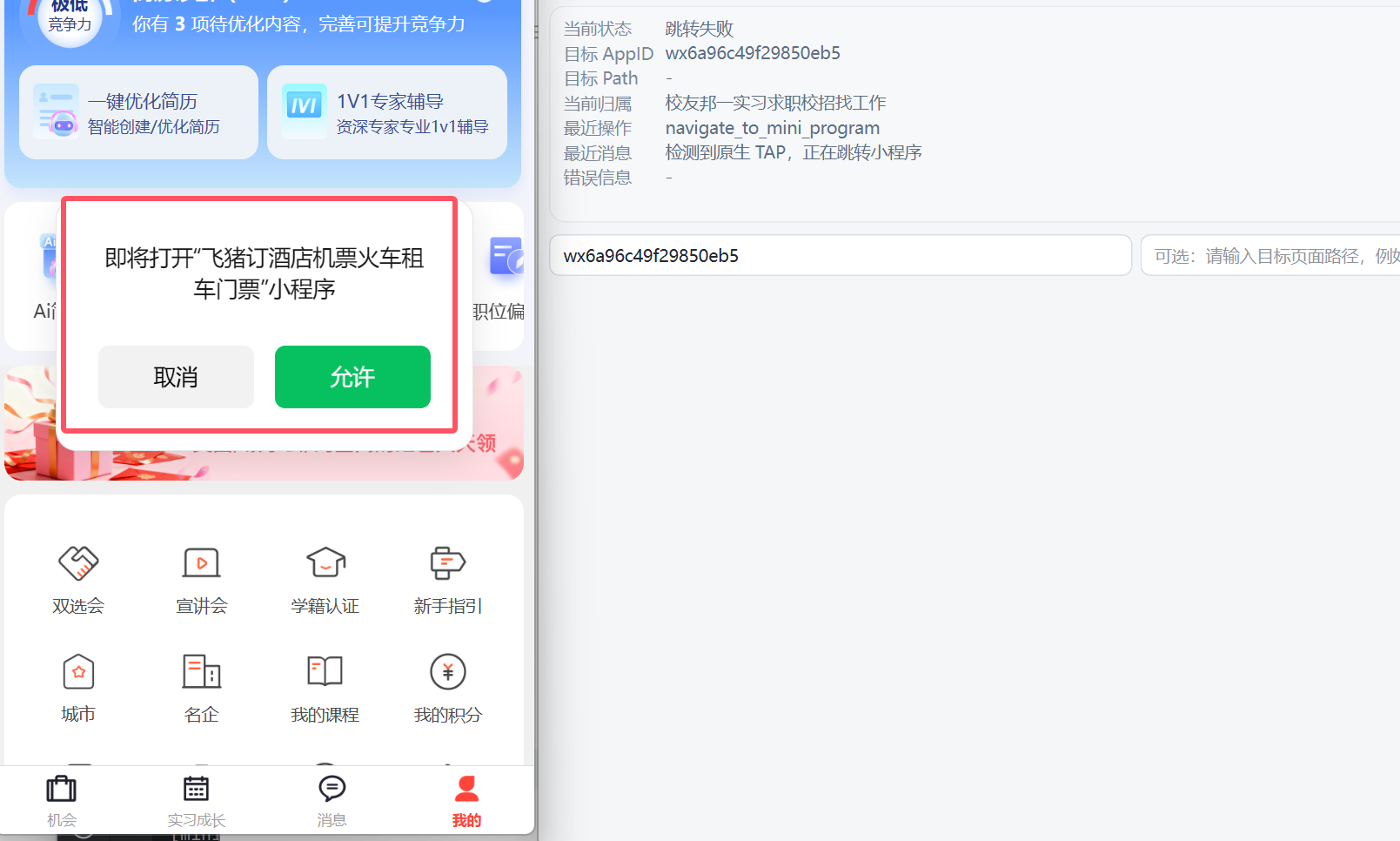Open the 一键优化简历 card
The width and height of the screenshot is (1400, 841).
pos(138,112)
